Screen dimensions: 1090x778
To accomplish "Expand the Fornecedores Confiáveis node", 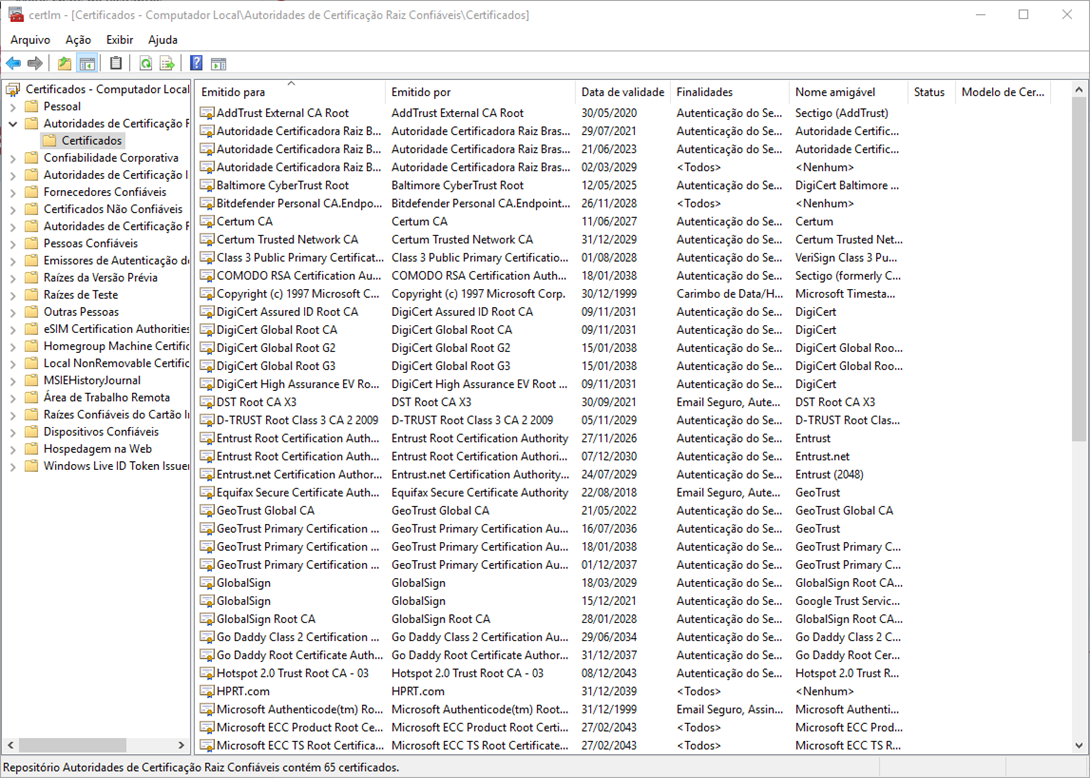I will click(x=13, y=193).
